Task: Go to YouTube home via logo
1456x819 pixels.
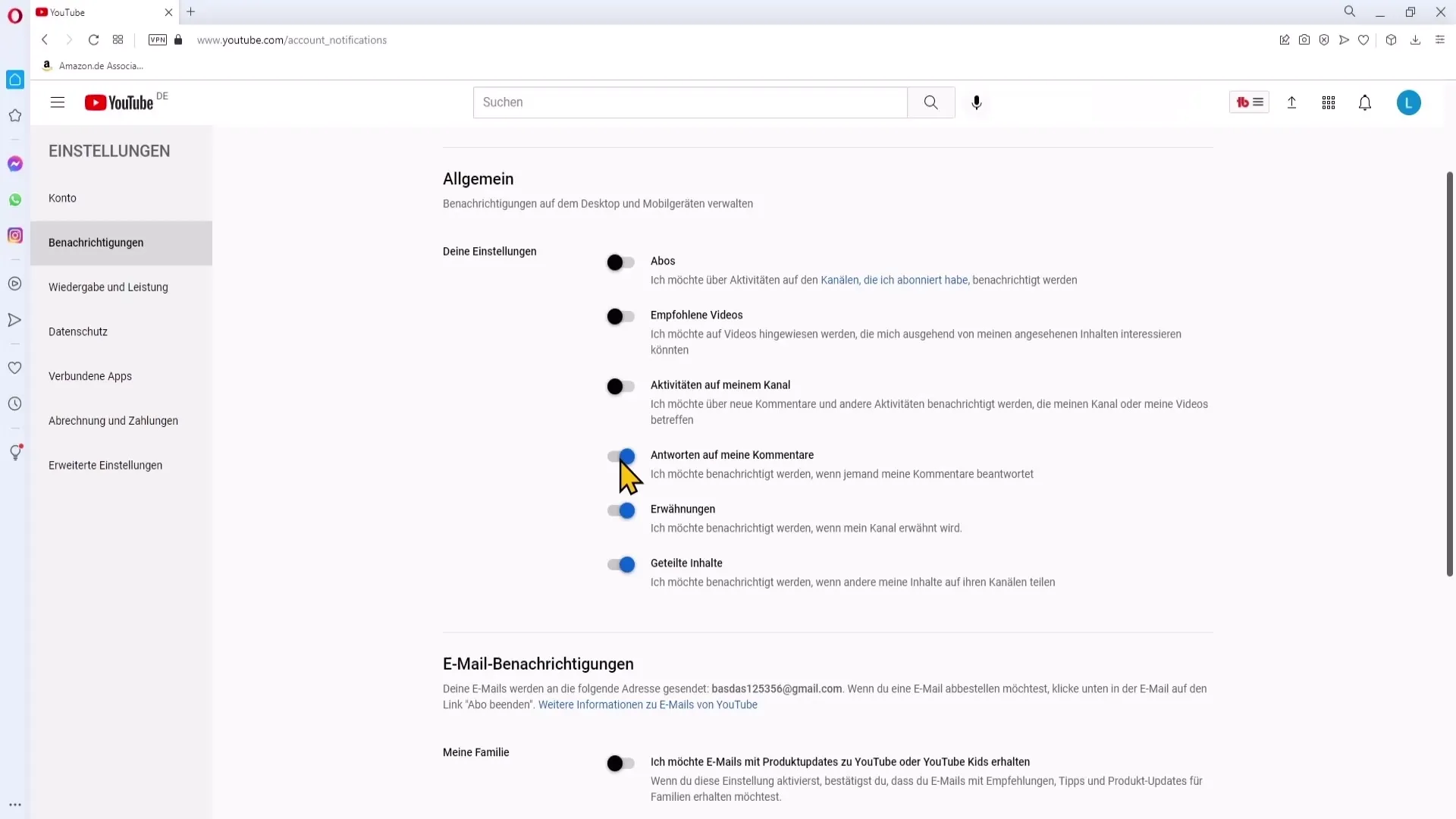Action: [x=119, y=102]
